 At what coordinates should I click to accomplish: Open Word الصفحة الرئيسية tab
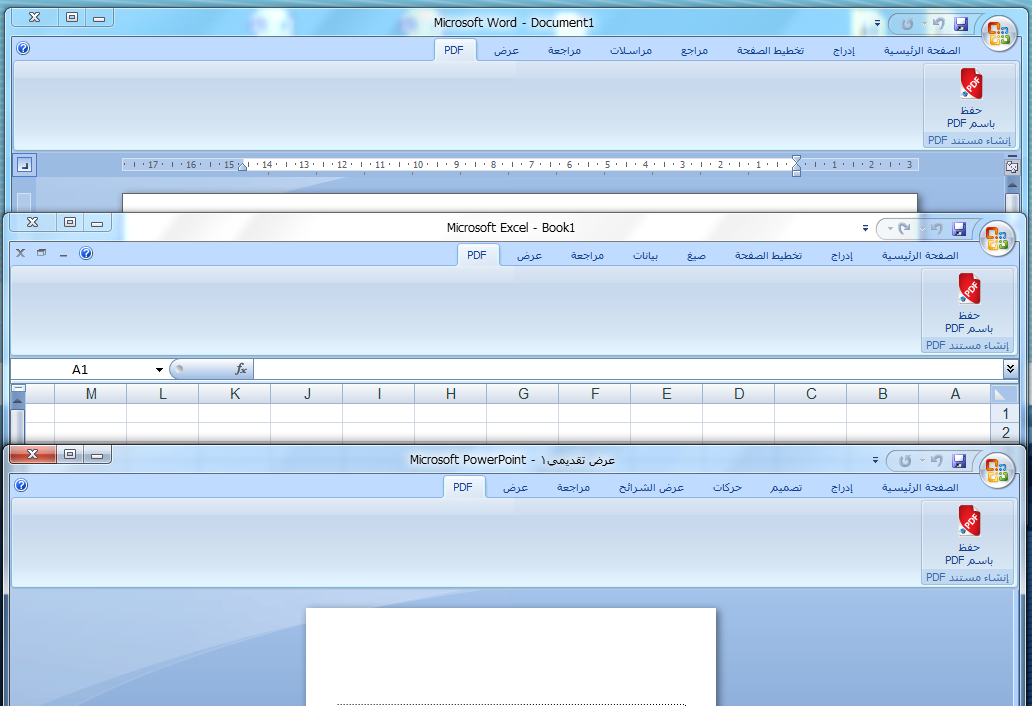coord(921,51)
